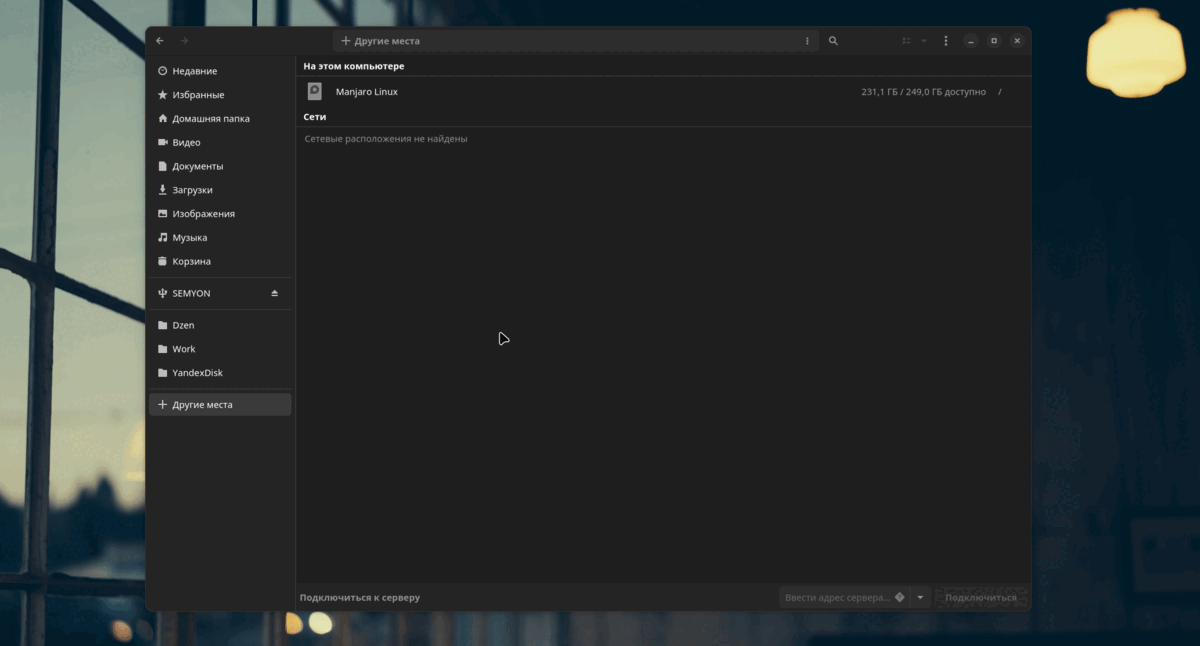Viewport: 1200px width, 646px height.
Task: Select Другие места label in sidebar
Action: 202,405
